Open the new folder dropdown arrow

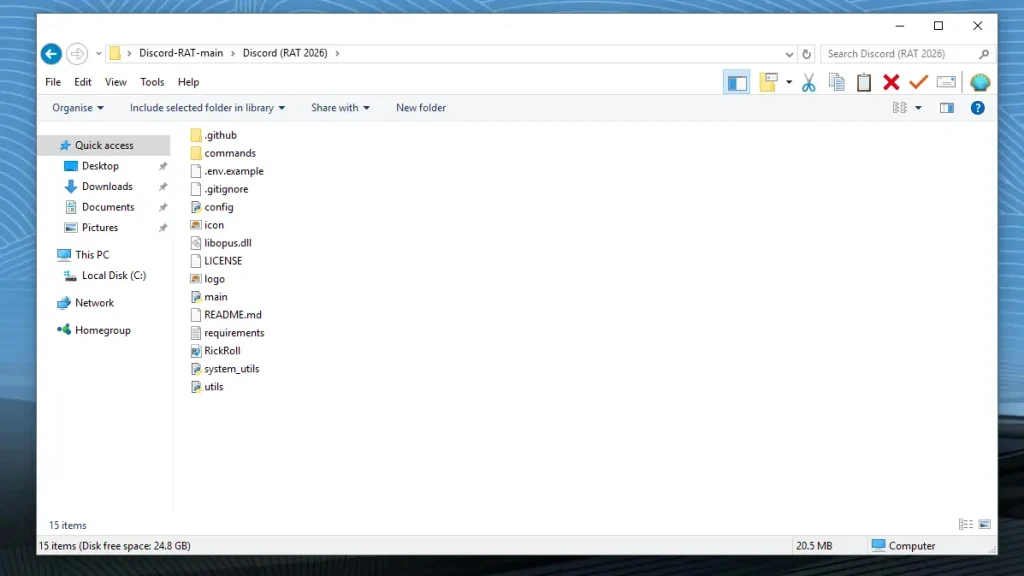coord(789,82)
